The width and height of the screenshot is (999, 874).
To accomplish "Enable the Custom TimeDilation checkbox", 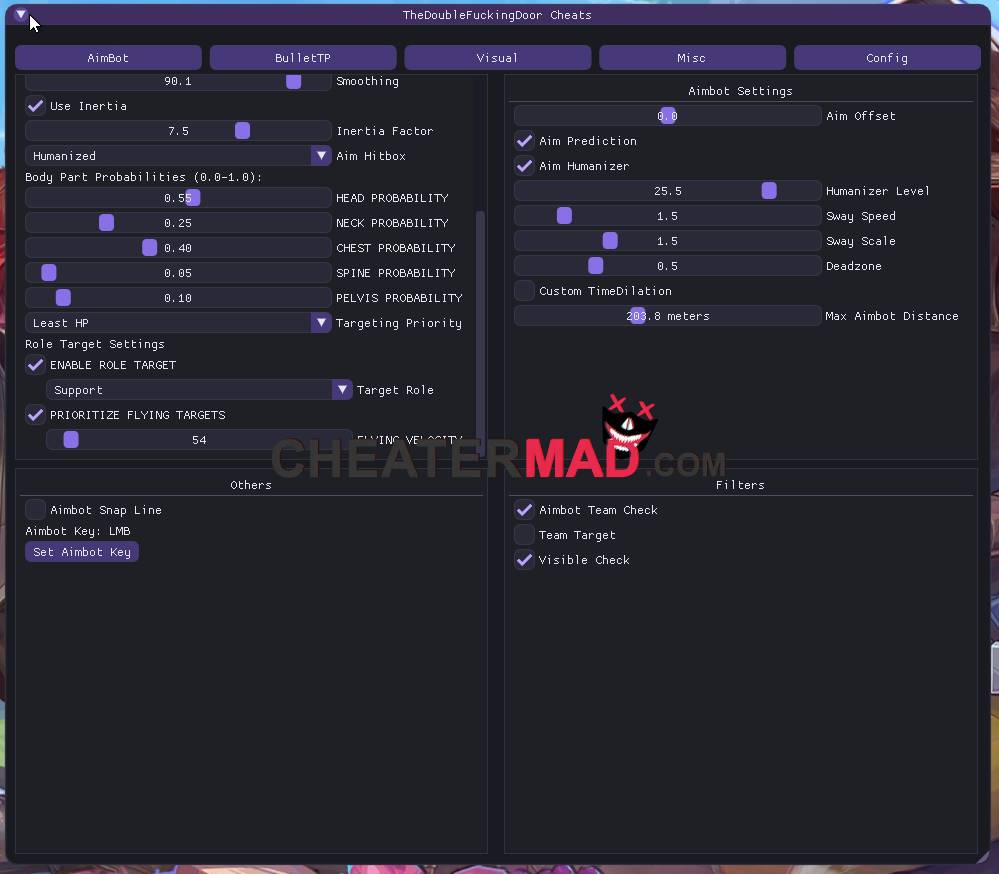I will coord(524,290).
